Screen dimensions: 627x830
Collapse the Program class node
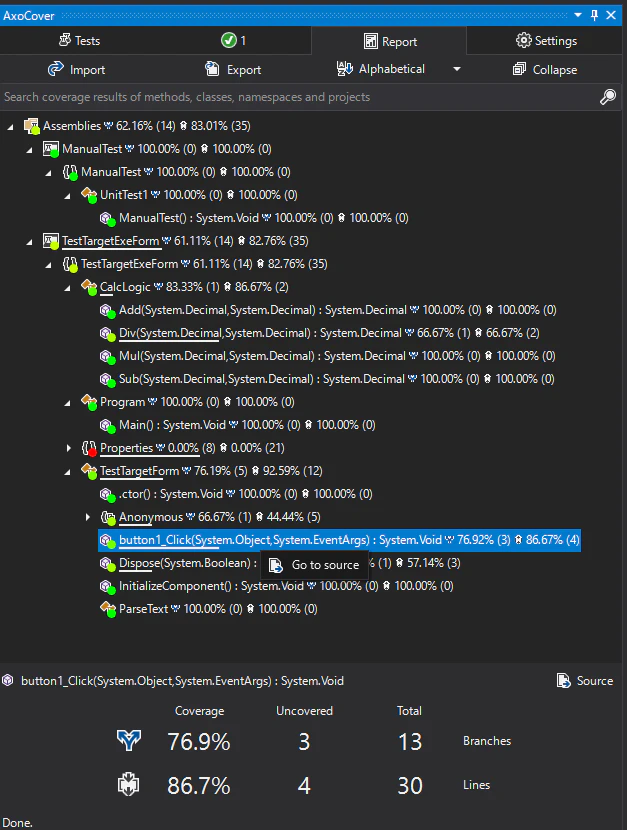[68, 402]
